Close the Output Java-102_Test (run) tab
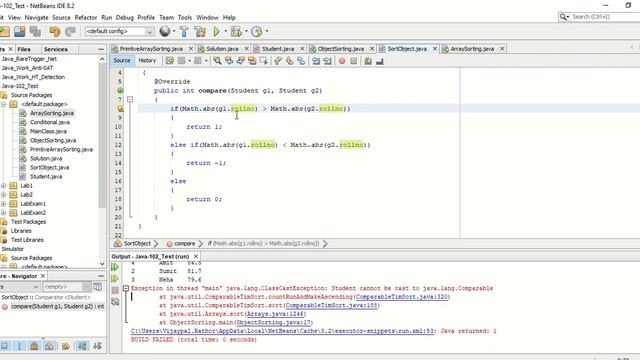Image resolution: width=640 pixels, height=360 pixels. pyautogui.click(x=196, y=256)
